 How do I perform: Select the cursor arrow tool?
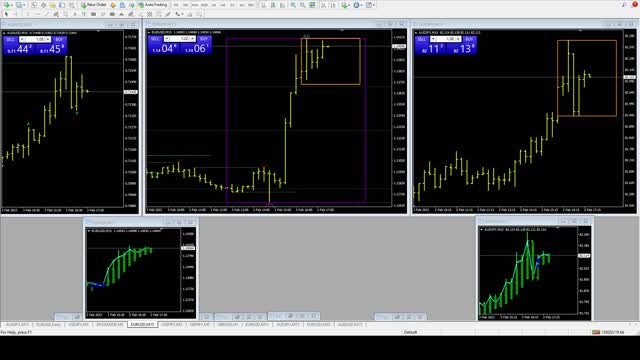(6, 14)
